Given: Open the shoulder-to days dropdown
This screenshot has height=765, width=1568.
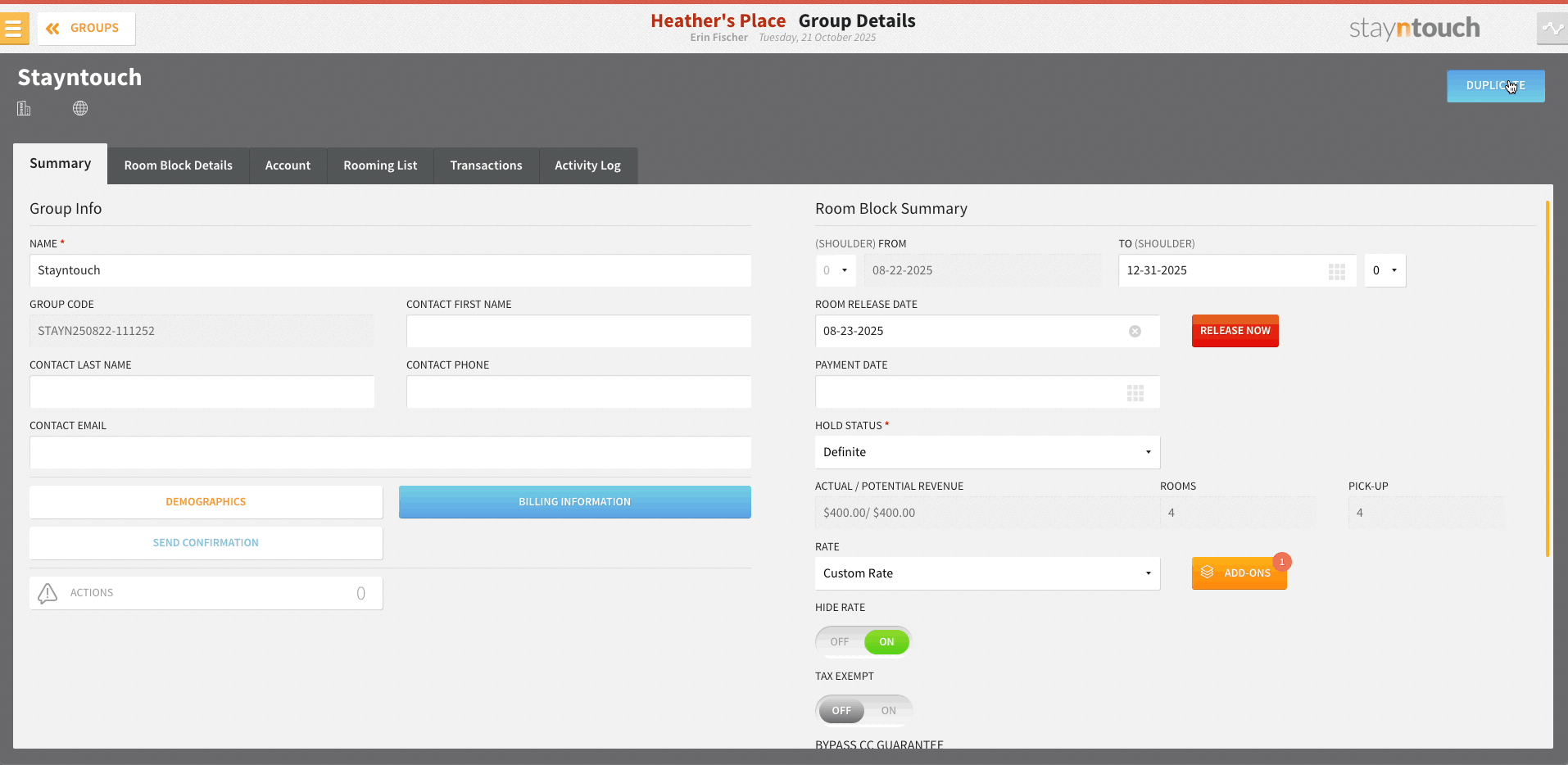Looking at the screenshot, I should [1384, 270].
